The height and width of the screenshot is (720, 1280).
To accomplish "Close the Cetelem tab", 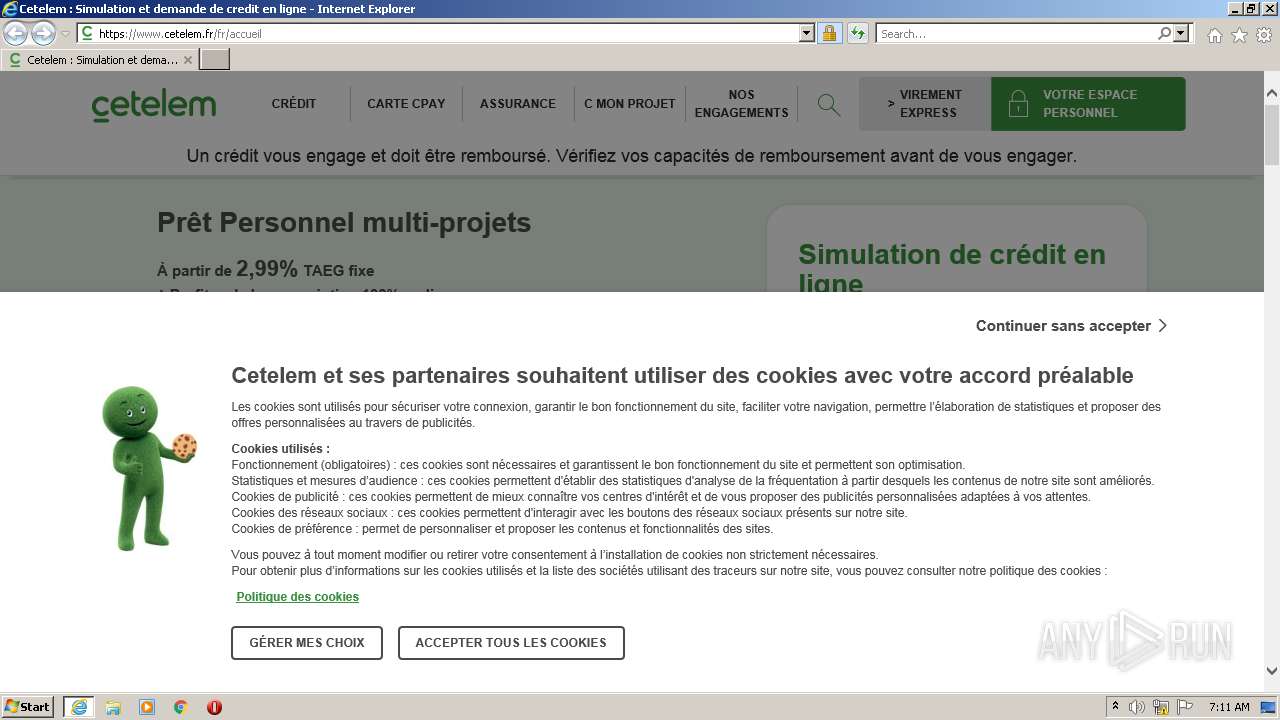I will [187, 60].
